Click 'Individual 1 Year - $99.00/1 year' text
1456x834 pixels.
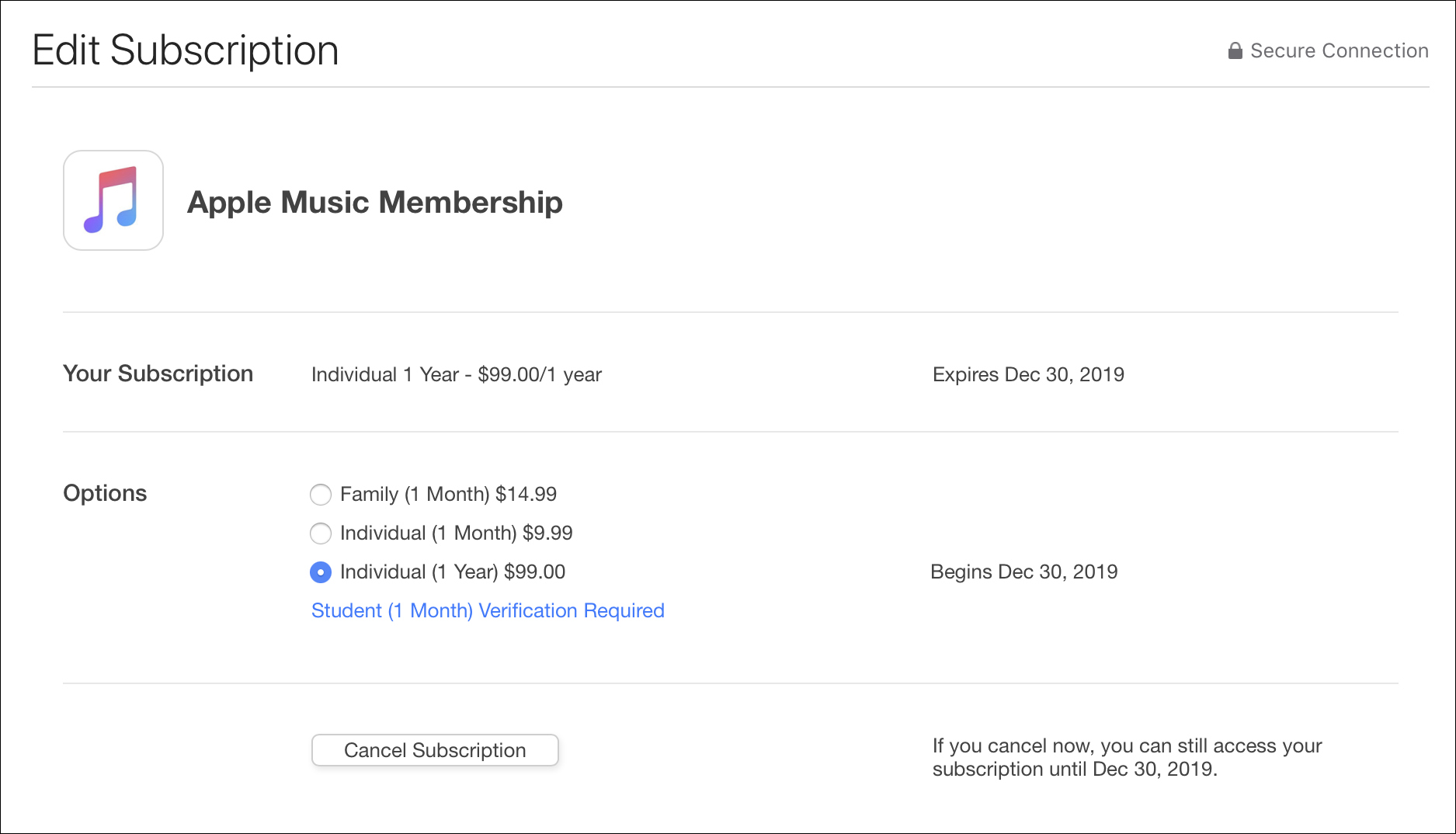457,374
